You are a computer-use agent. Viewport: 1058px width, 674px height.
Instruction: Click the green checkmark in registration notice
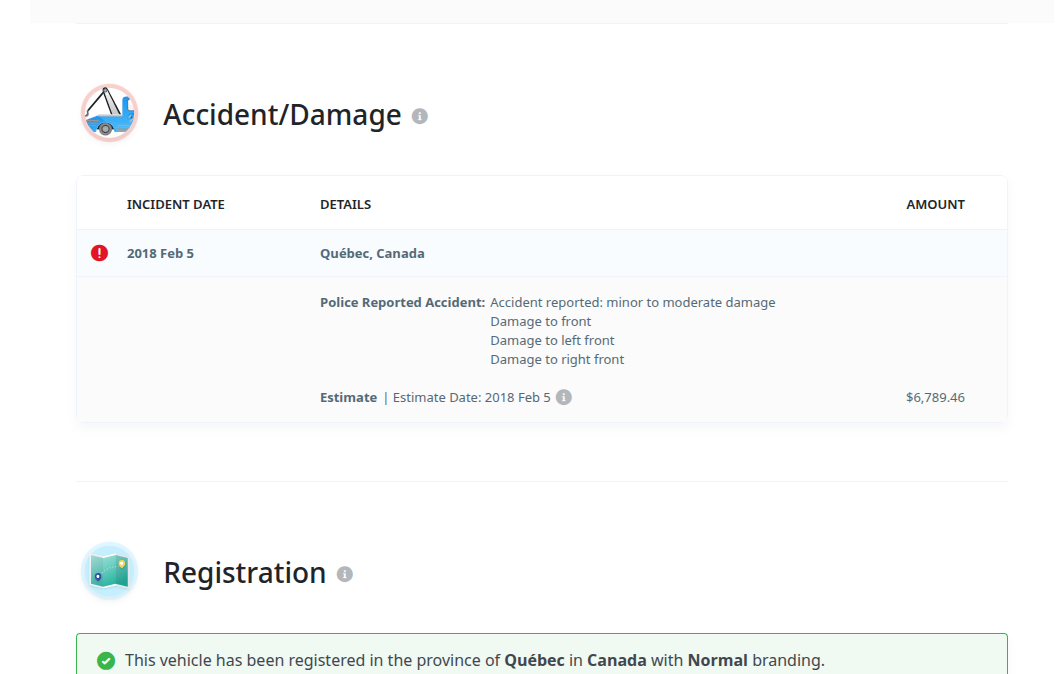point(105,660)
